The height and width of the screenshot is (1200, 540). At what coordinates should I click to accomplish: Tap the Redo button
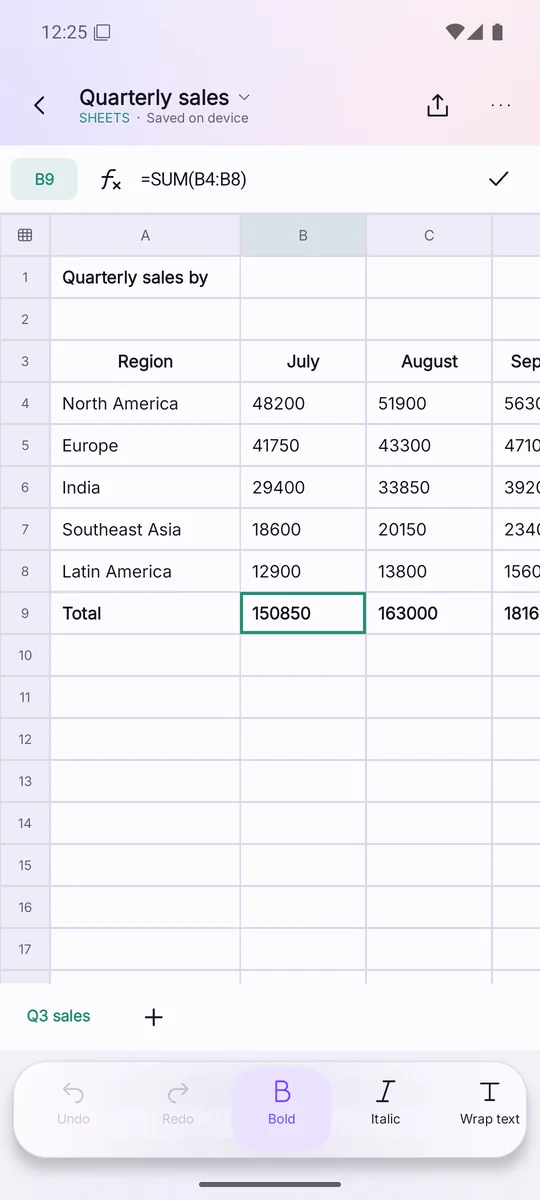[x=178, y=1103]
